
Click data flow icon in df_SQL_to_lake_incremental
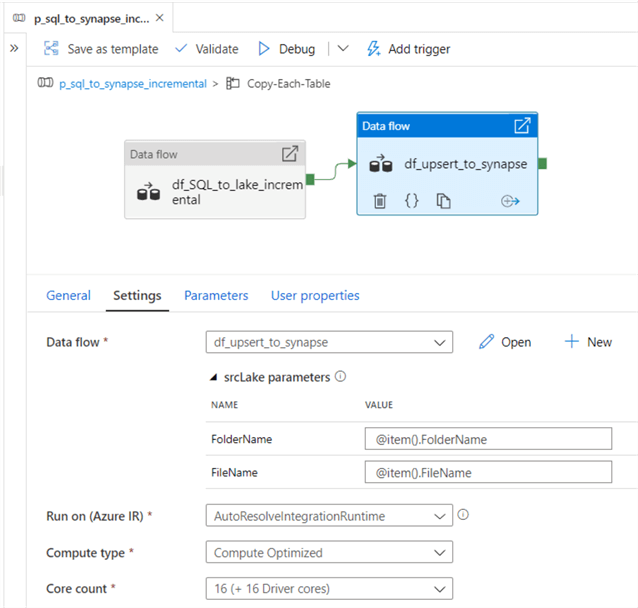coord(149,192)
